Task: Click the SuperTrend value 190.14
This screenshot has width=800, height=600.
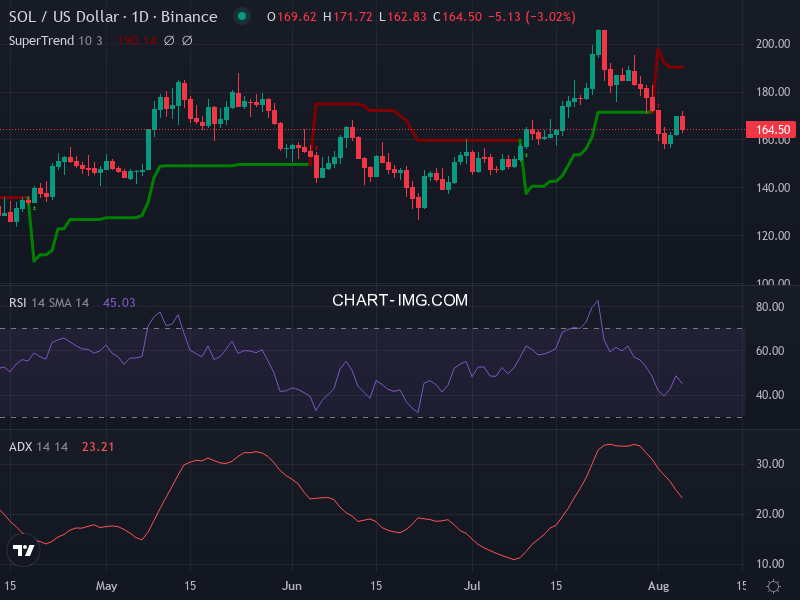Action: pos(137,41)
